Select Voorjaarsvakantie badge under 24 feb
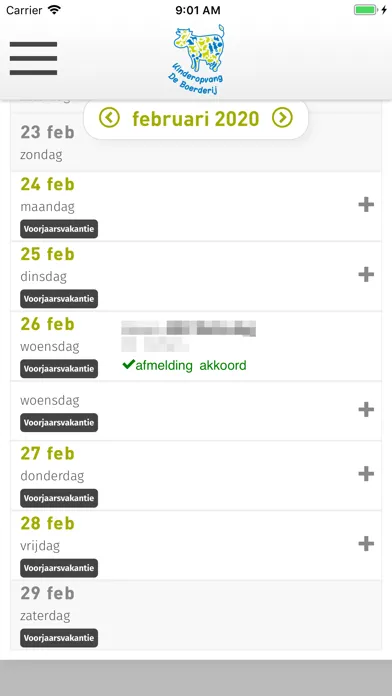392x696 pixels. [59, 229]
